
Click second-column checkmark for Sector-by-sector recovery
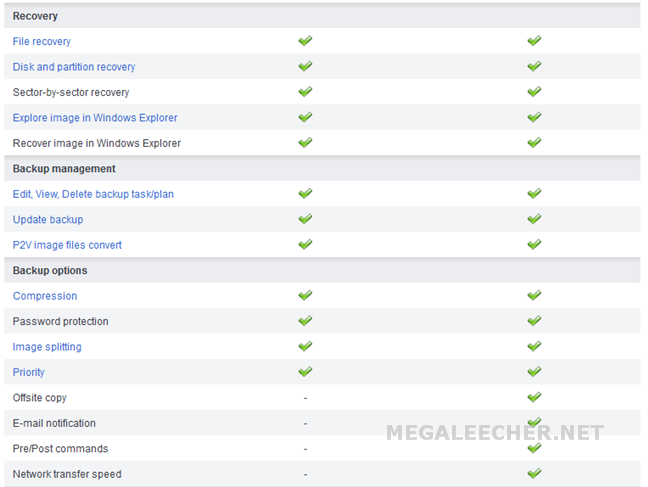tap(534, 91)
